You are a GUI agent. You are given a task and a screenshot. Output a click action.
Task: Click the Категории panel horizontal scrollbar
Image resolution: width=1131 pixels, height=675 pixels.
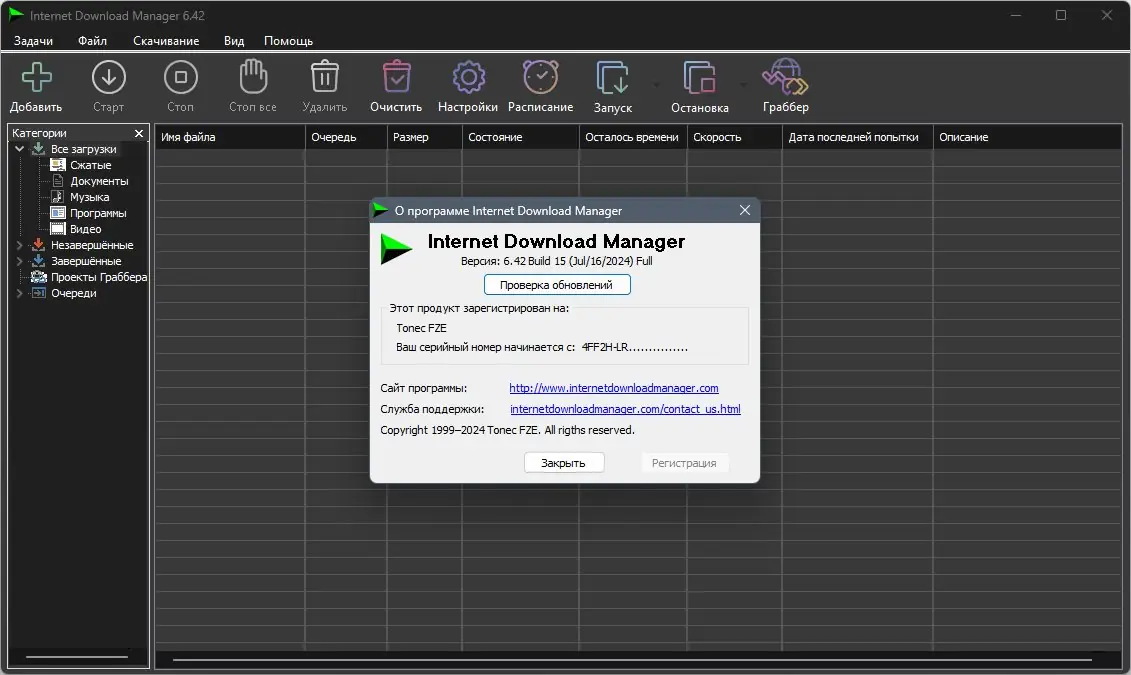coord(76,657)
